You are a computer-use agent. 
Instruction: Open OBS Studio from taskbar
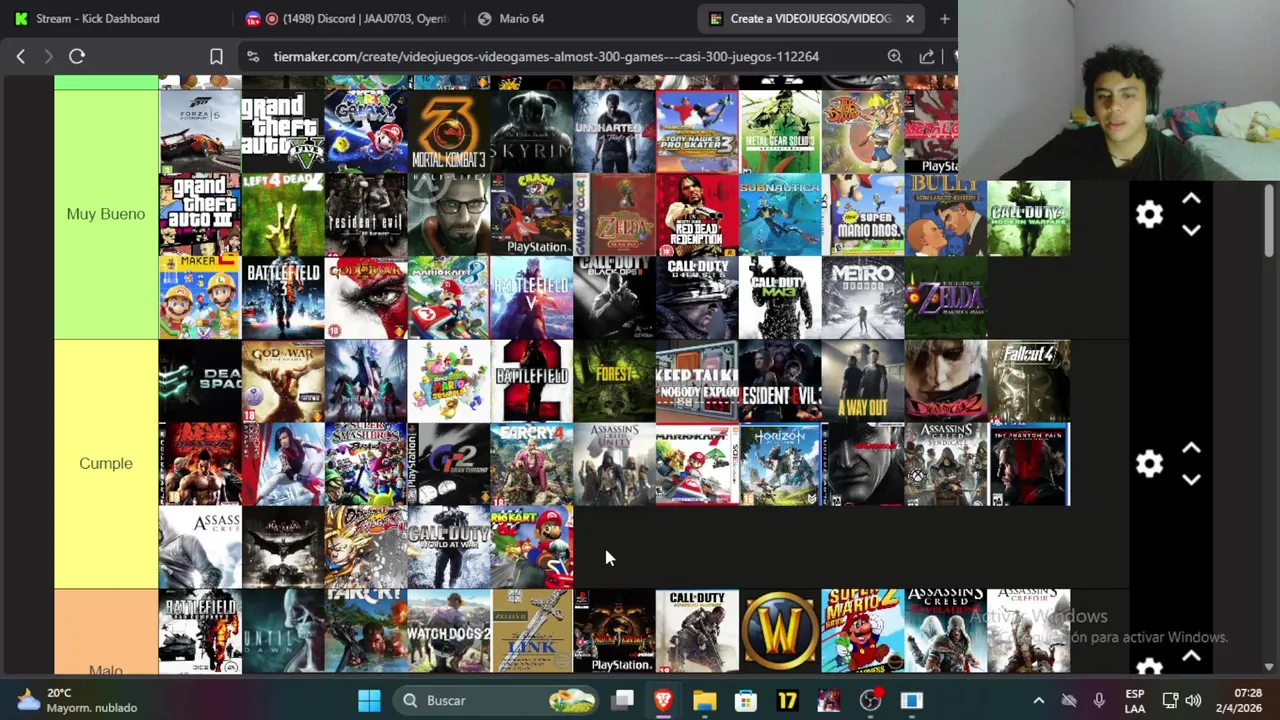(870, 701)
